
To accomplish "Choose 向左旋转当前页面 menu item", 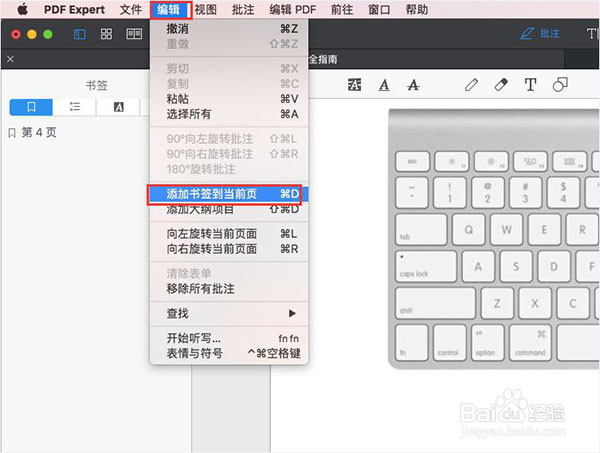I will [229, 234].
